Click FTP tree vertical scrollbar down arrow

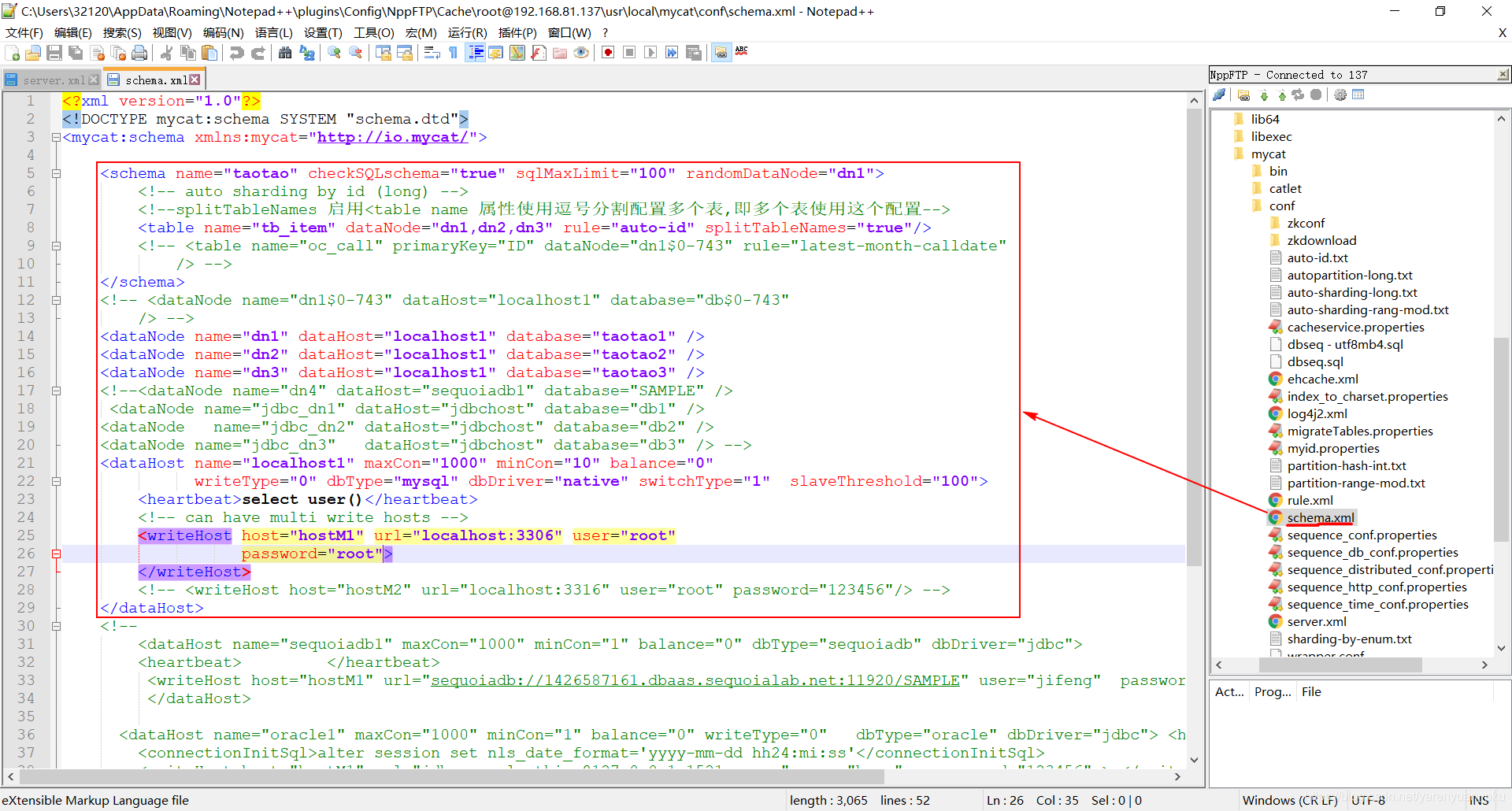click(1501, 648)
